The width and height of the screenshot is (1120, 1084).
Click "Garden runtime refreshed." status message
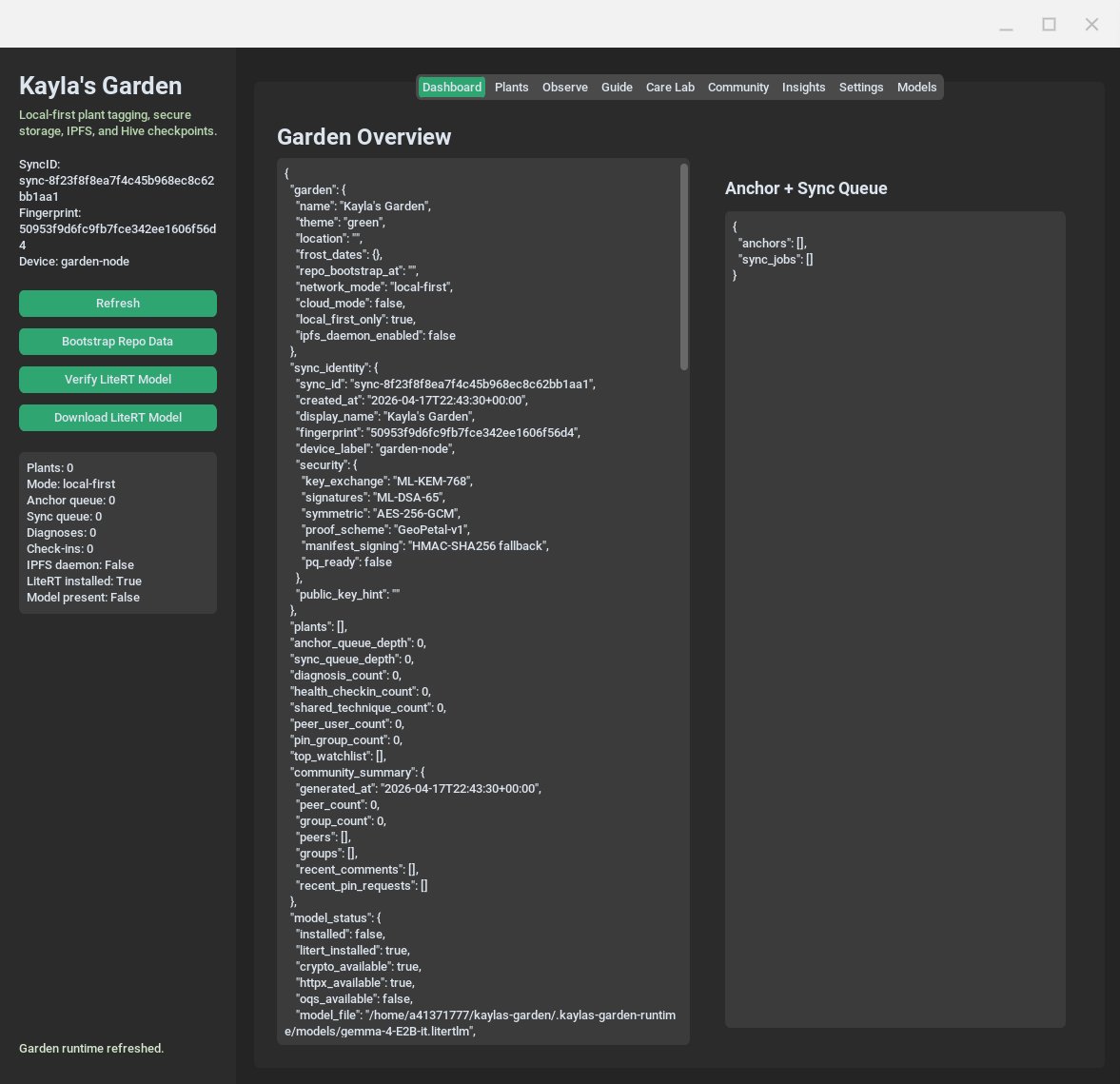[x=91, y=1048]
